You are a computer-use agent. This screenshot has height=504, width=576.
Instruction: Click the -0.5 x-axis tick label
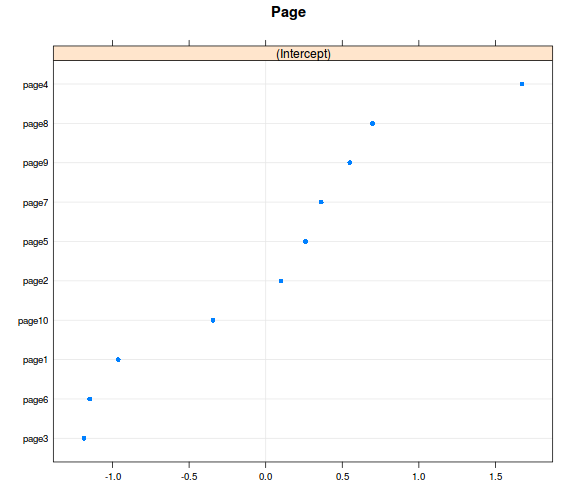point(189,477)
